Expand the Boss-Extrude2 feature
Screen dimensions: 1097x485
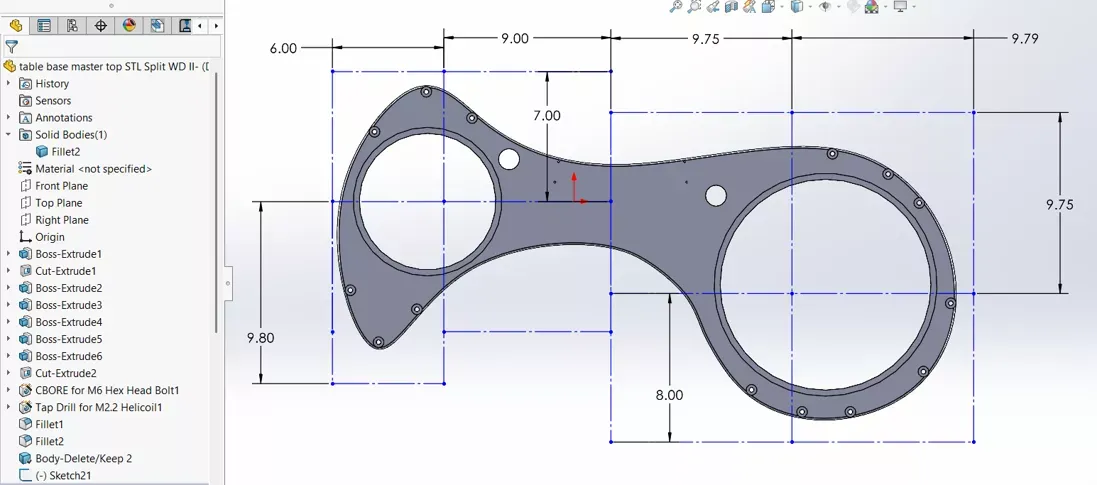[8, 288]
